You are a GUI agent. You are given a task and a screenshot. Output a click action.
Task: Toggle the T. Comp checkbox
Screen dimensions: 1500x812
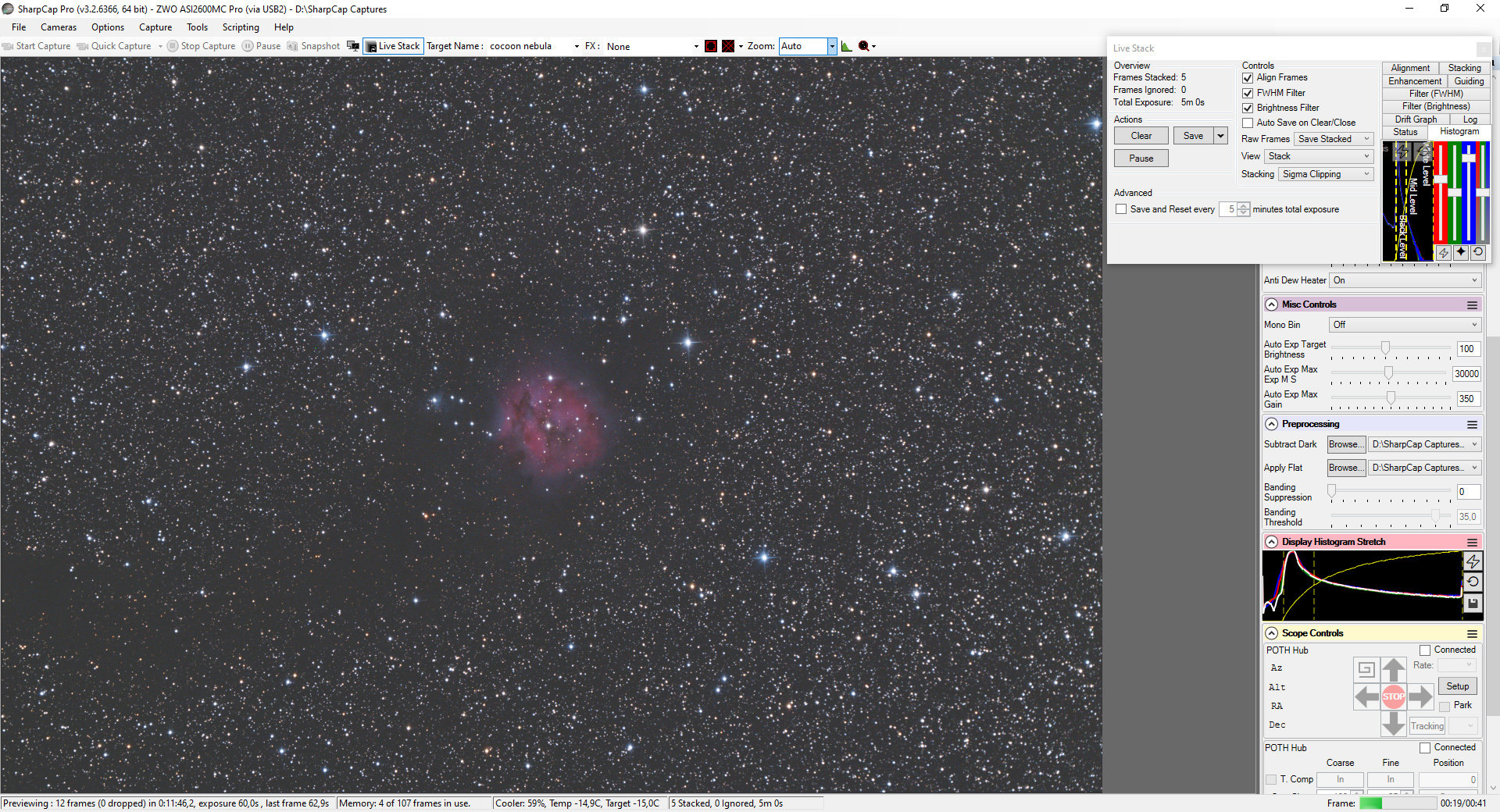click(x=1271, y=779)
